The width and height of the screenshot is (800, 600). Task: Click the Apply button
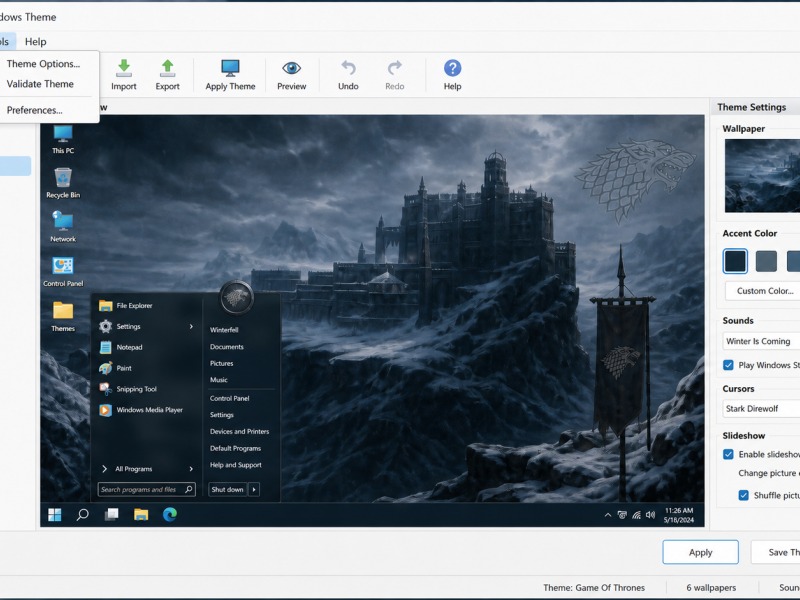point(701,552)
